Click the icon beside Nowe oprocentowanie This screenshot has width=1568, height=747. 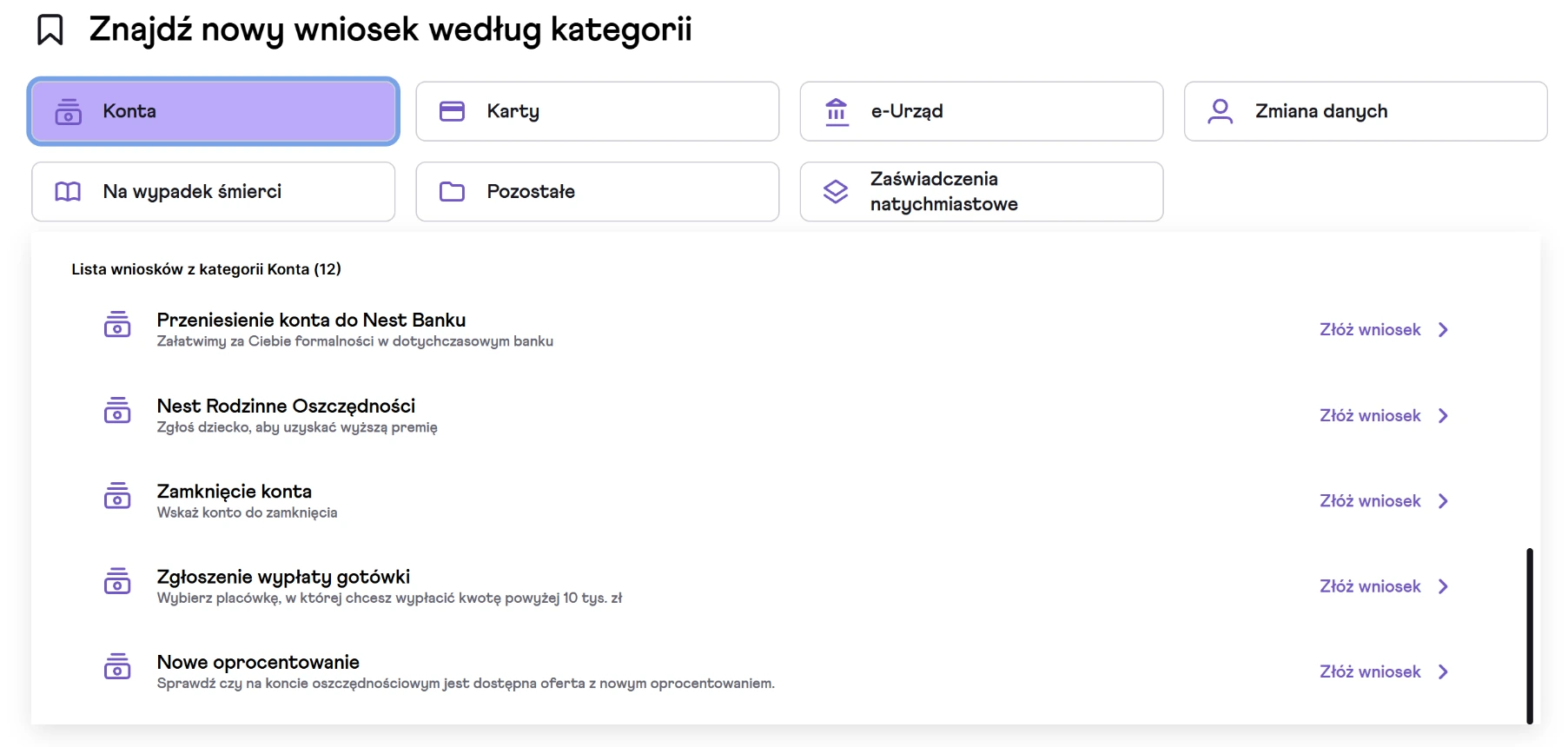[x=117, y=666]
